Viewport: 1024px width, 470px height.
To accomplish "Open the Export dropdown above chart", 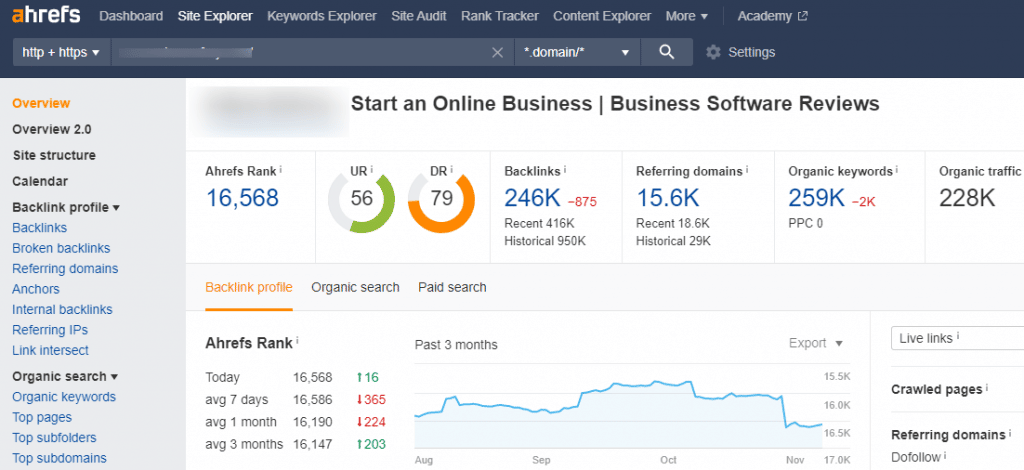I will [816, 343].
